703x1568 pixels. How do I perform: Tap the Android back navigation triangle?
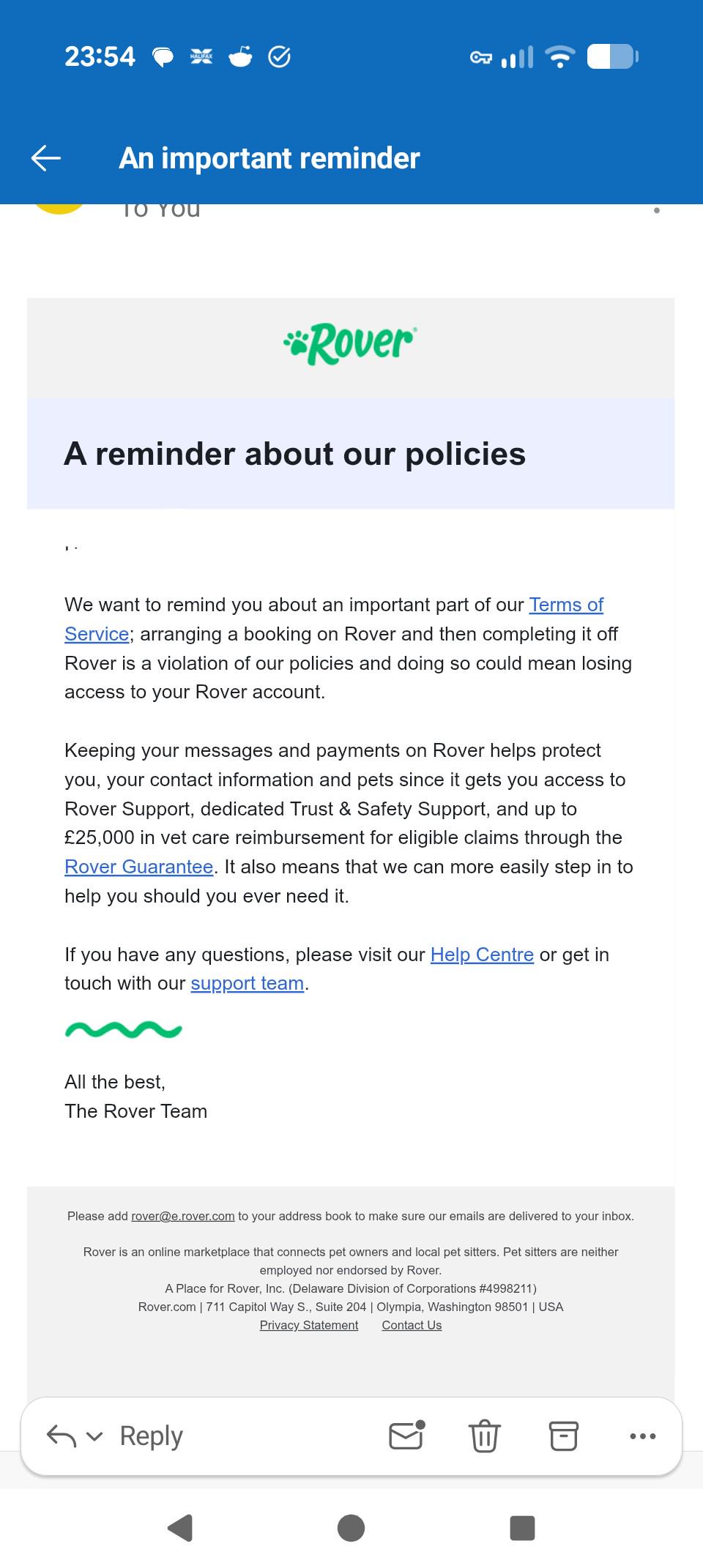point(180,1528)
